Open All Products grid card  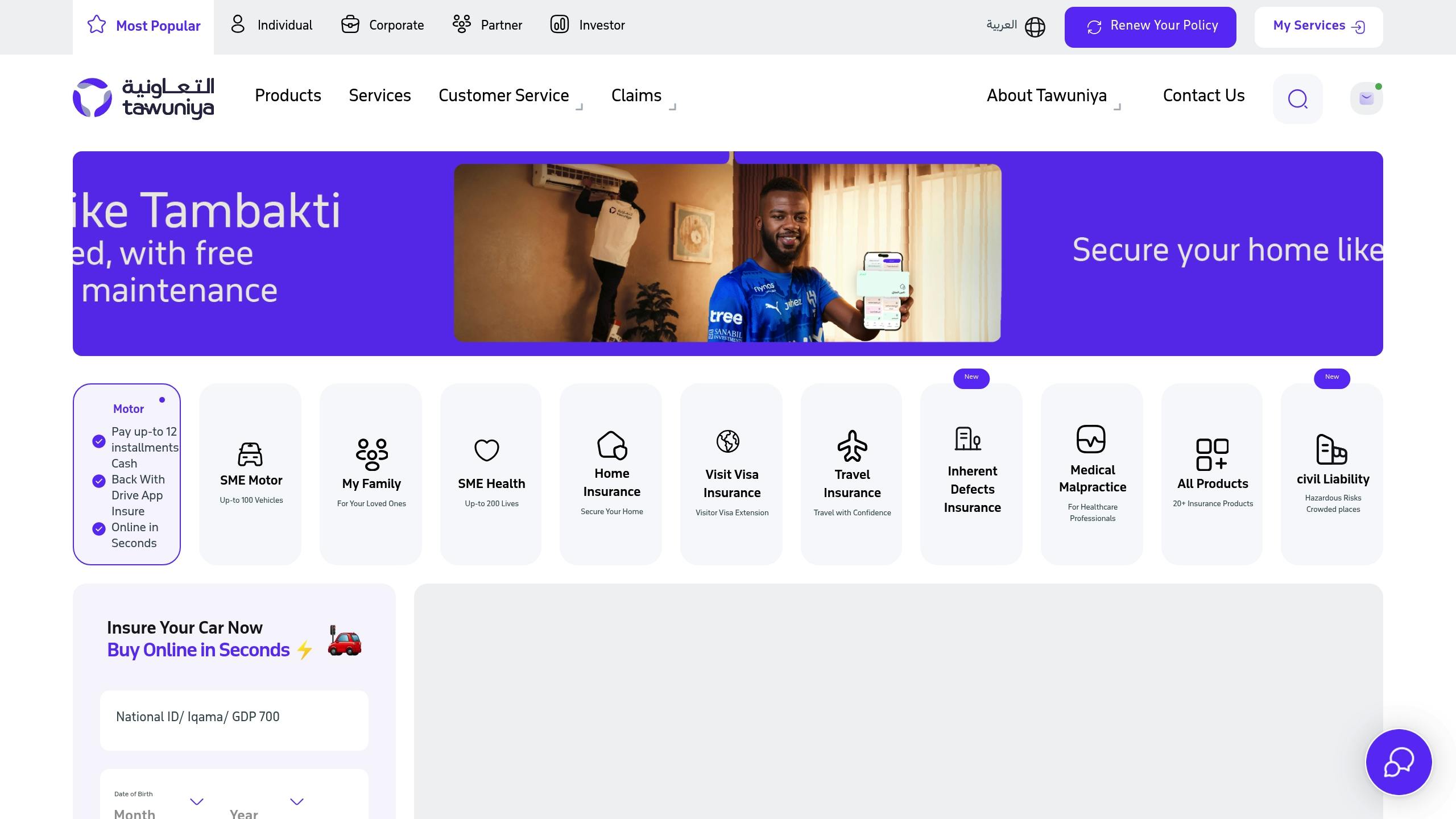tap(1211, 474)
